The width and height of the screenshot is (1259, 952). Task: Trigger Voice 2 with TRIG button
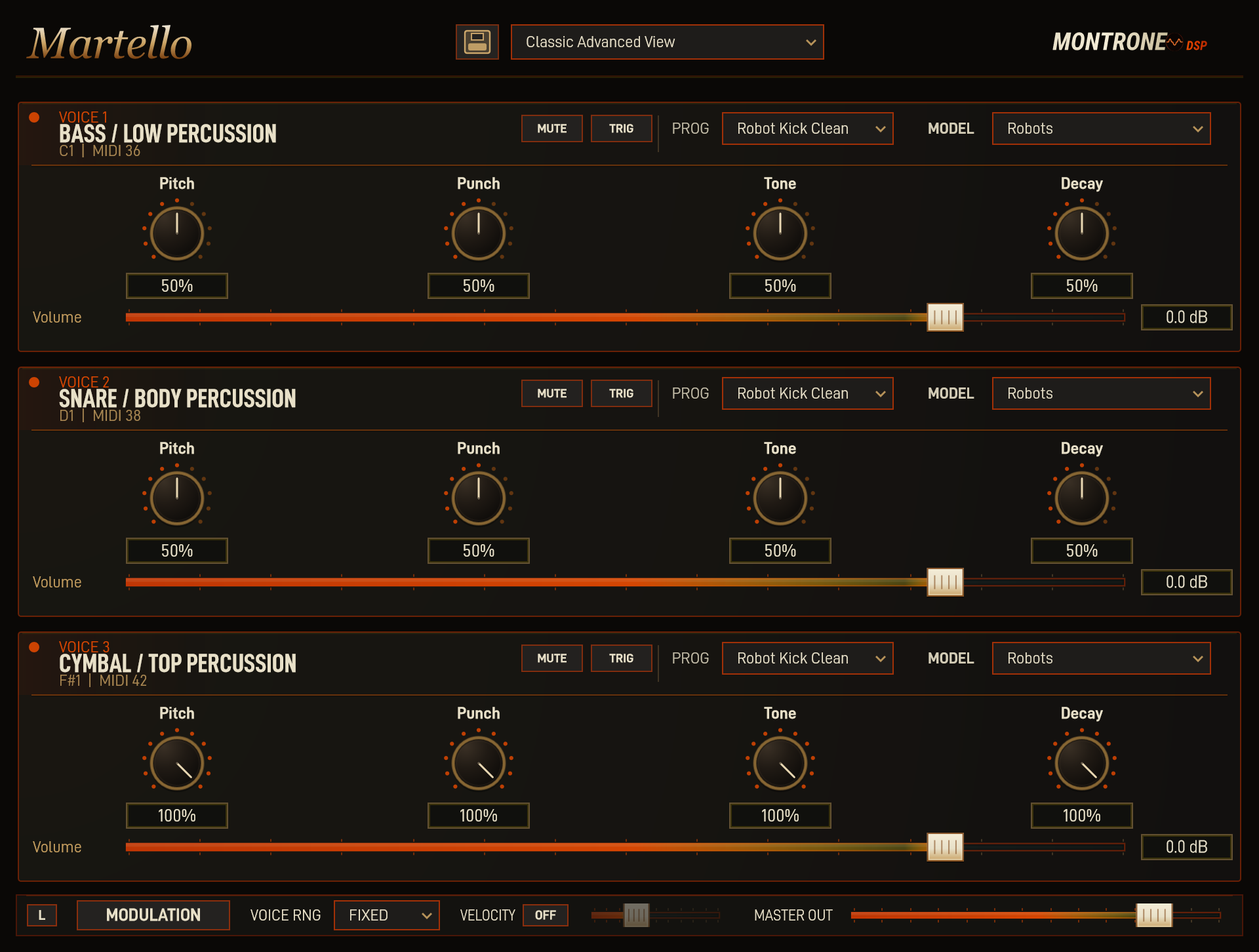point(622,393)
